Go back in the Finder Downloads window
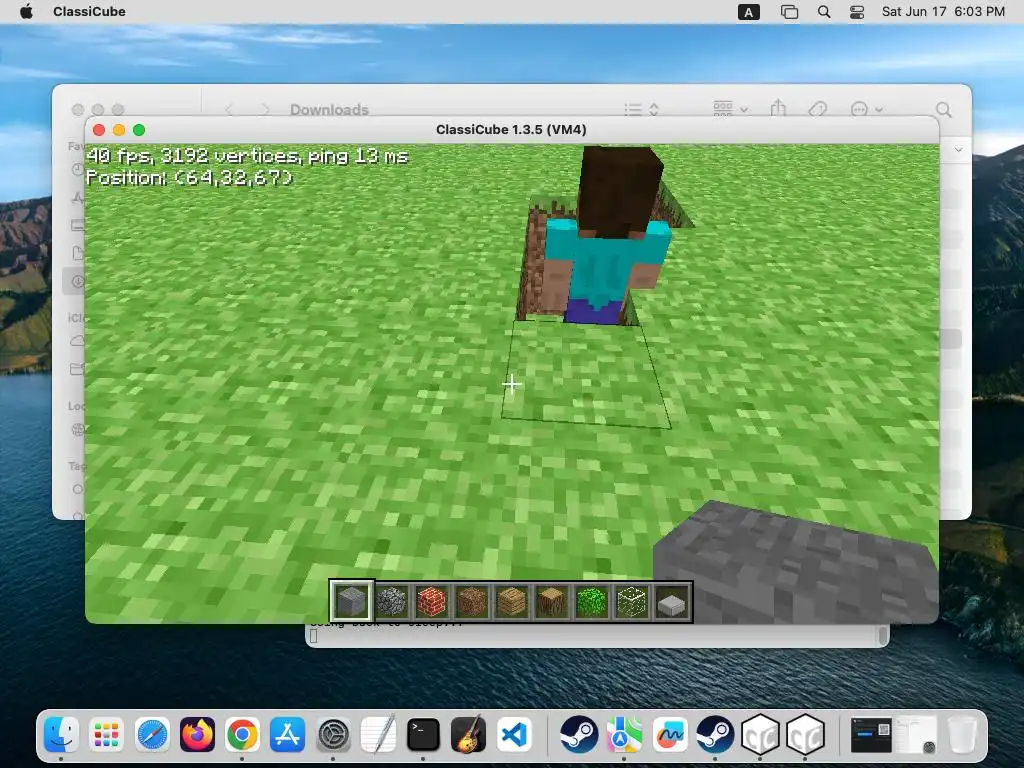This screenshot has height=768, width=1024. point(229,109)
